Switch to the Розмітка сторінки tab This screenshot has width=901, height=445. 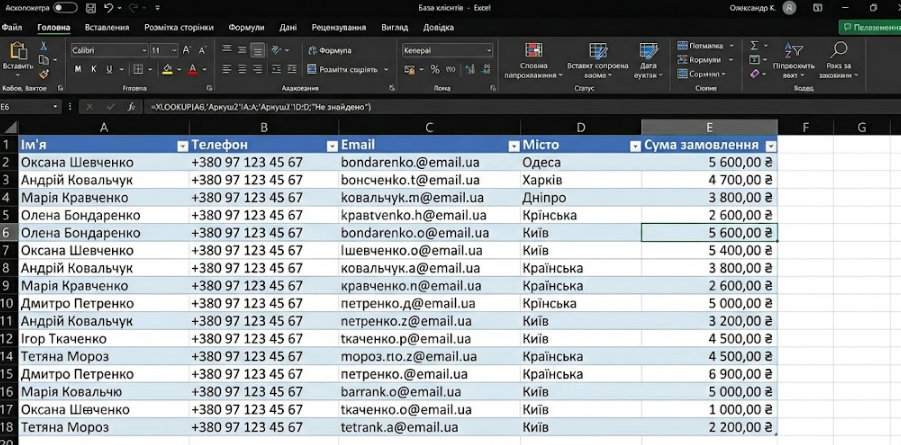pos(179,28)
